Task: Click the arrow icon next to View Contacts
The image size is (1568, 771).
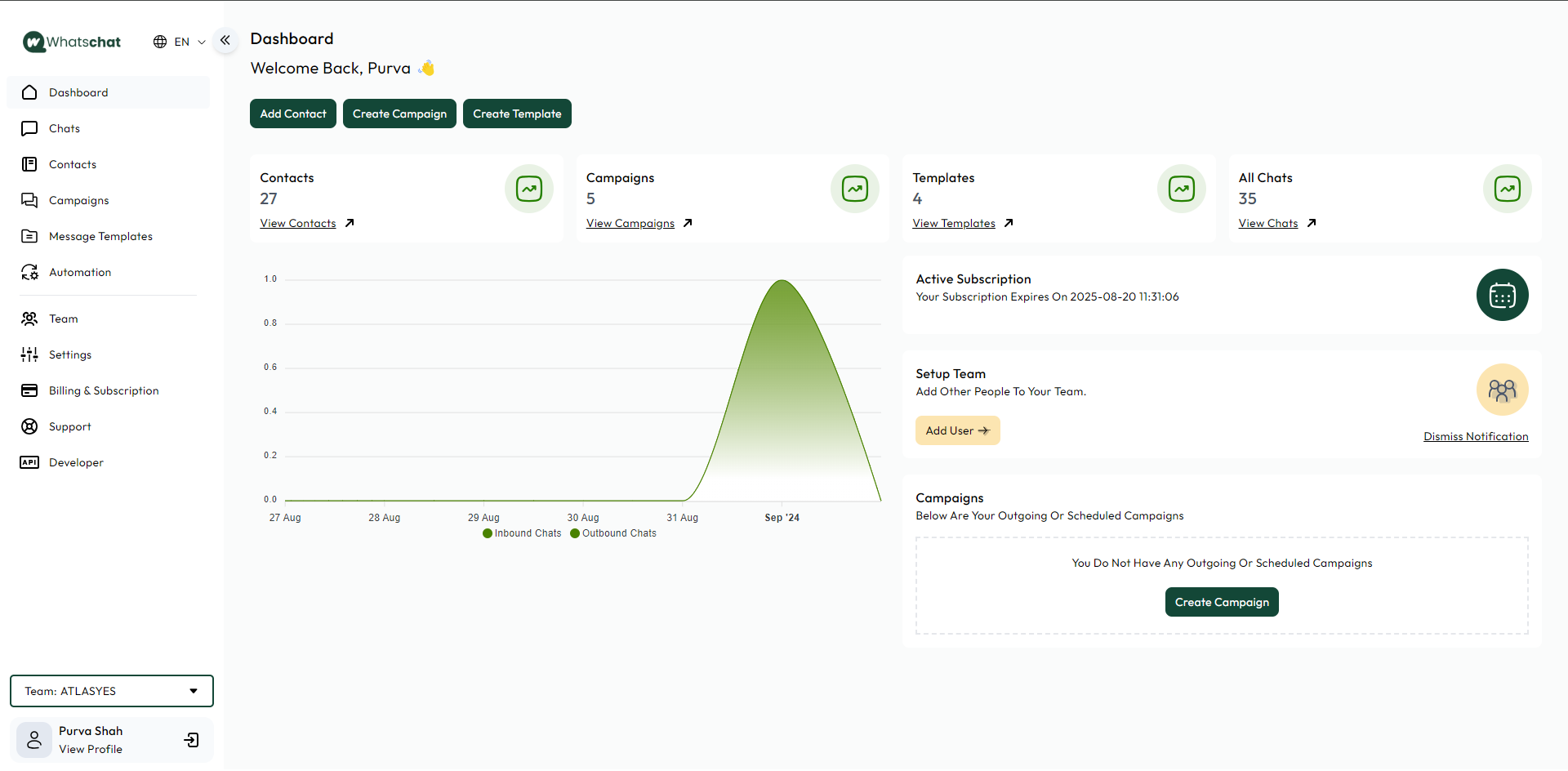Action: click(350, 223)
